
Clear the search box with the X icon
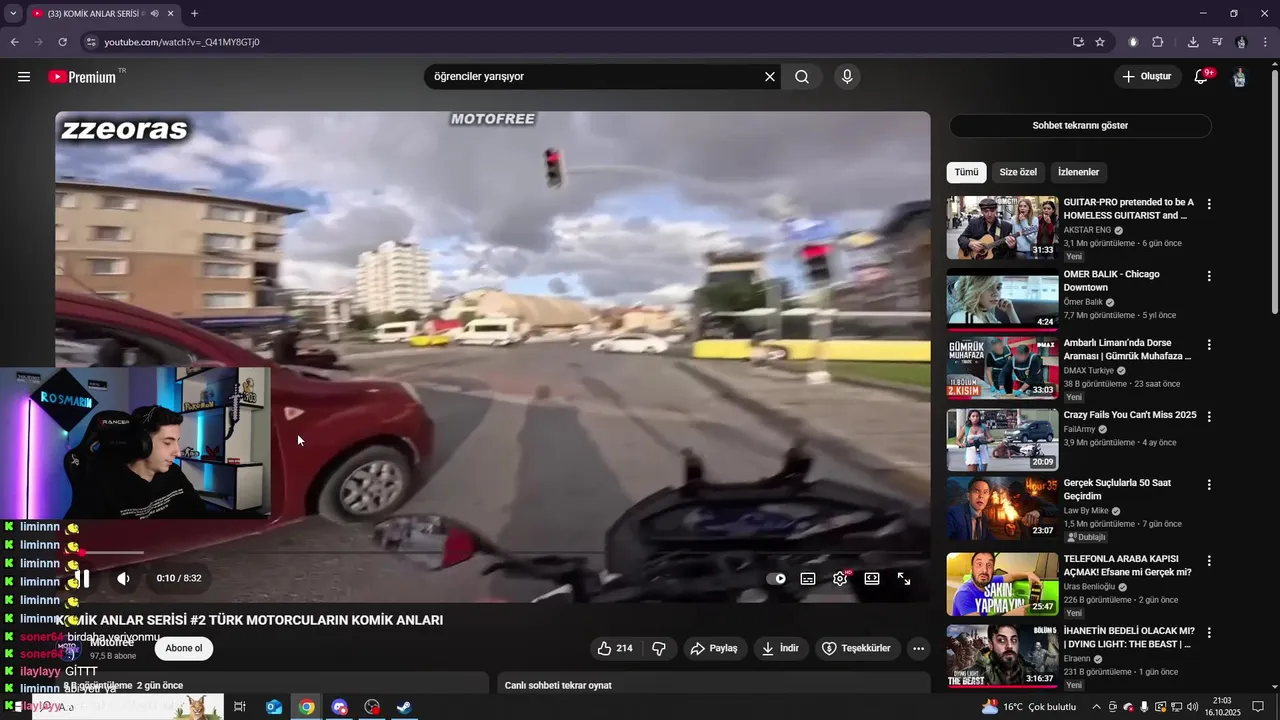(x=770, y=77)
